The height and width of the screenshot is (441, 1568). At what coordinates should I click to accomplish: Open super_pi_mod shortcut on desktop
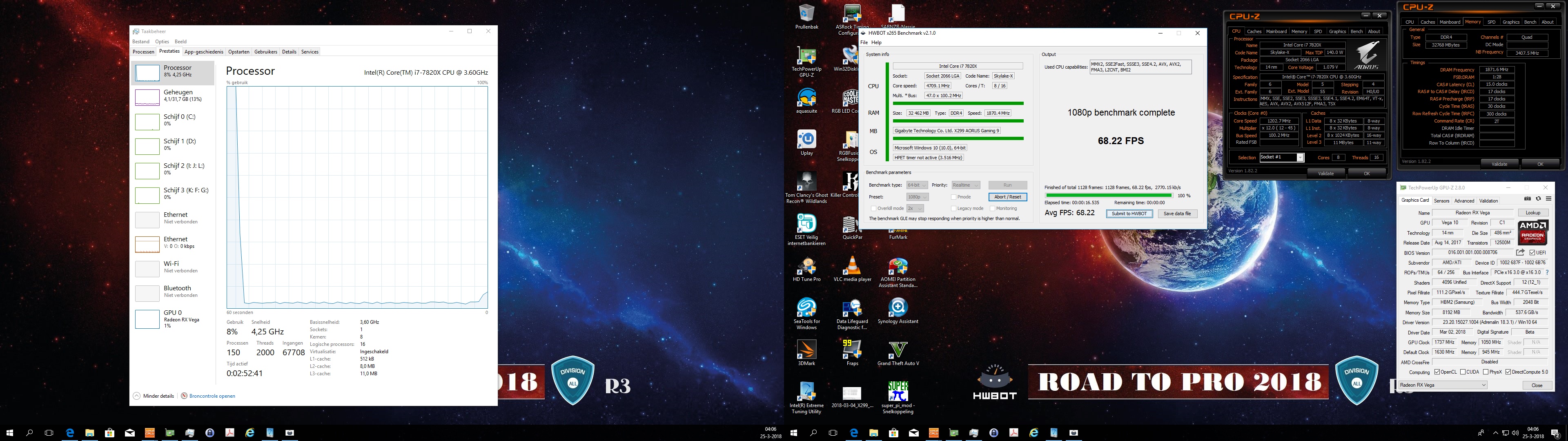click(x=898, y=399)
